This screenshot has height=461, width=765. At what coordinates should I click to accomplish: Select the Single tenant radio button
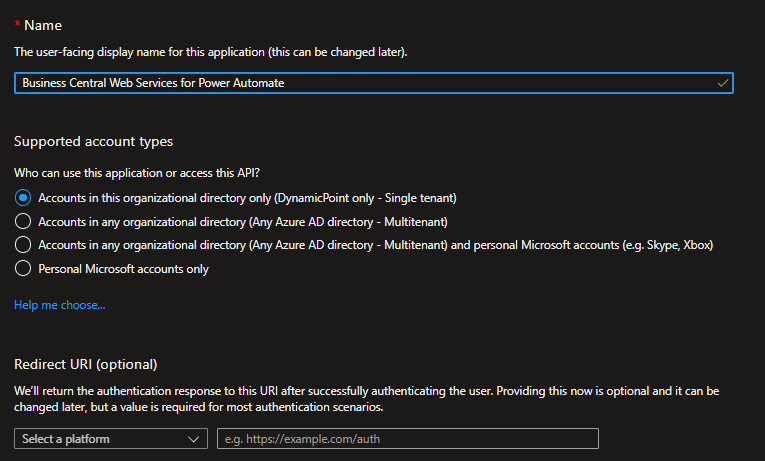(x=23, y=198)
